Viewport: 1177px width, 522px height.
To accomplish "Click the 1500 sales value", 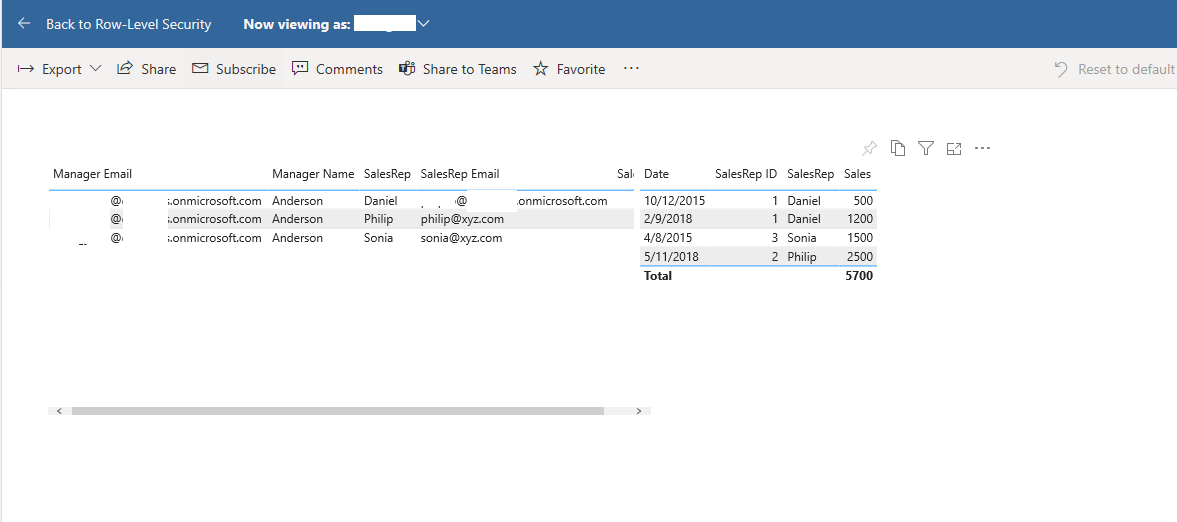I will 859,238.
